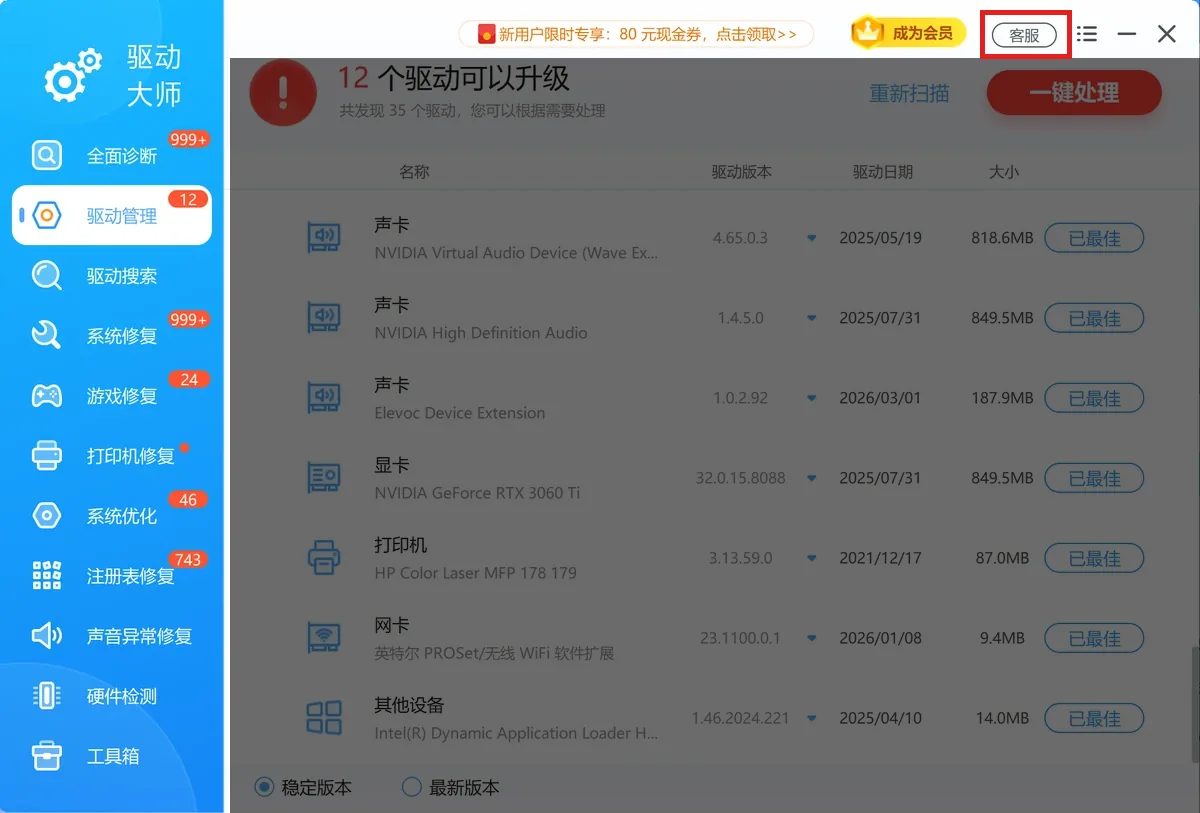Switch to 硬件检测 in sidebar
1200x813 pixels.
(112, 696)
